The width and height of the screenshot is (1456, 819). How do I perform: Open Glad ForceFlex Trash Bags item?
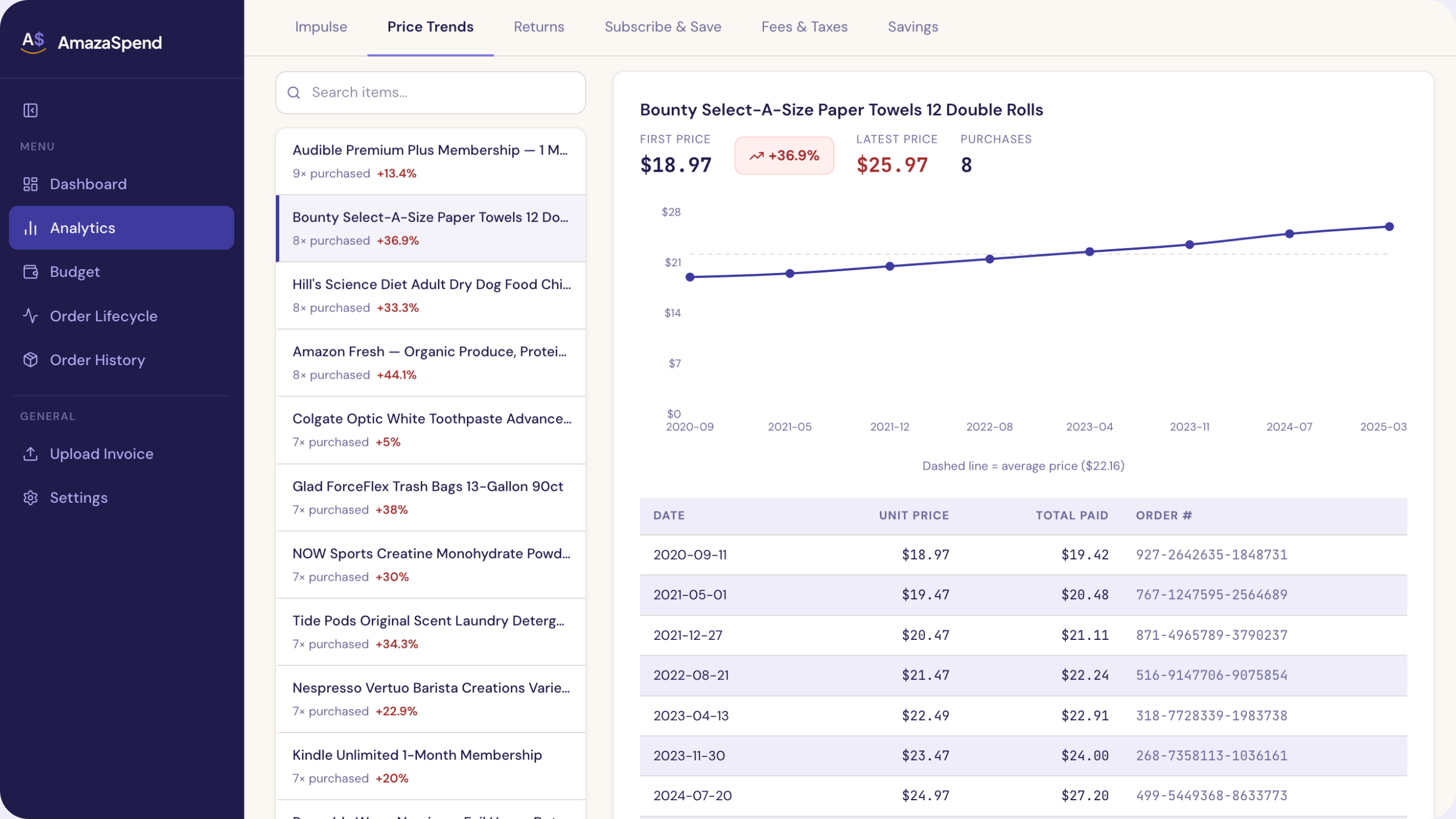coord(431,497)
